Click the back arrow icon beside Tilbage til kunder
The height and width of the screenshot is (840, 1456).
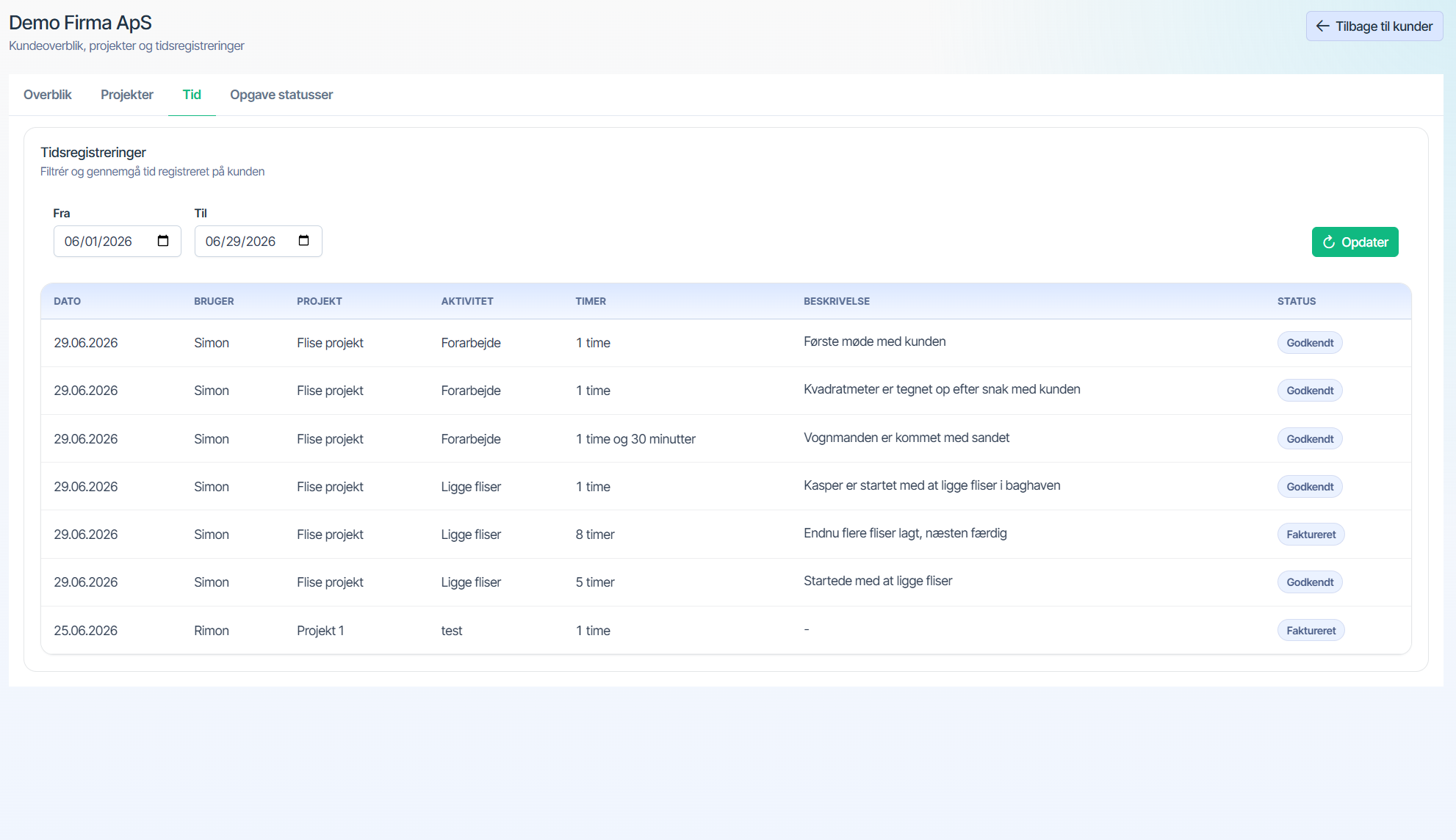pos(1322,26)
